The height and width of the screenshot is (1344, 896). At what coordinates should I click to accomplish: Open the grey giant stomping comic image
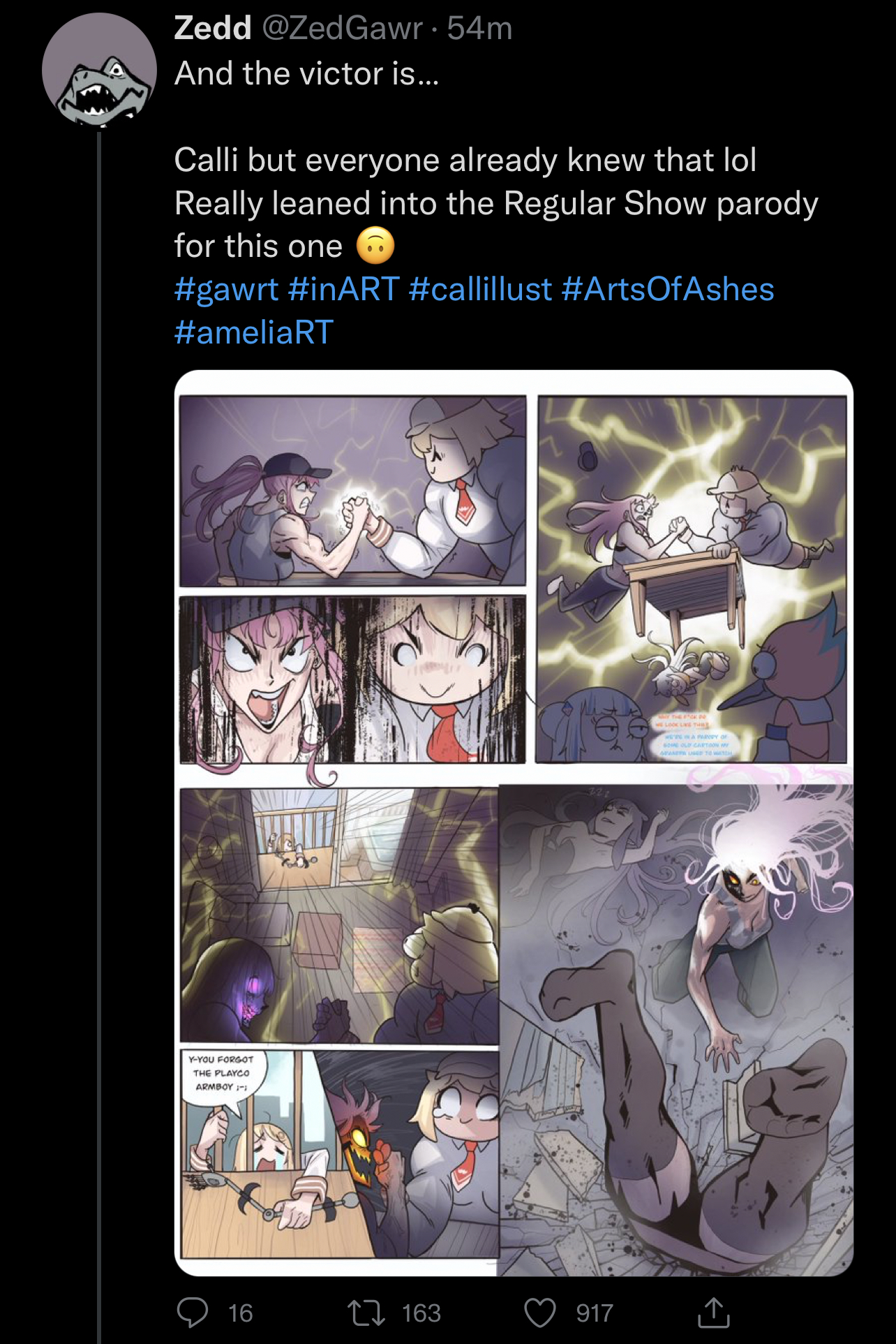click(676, 1030)
